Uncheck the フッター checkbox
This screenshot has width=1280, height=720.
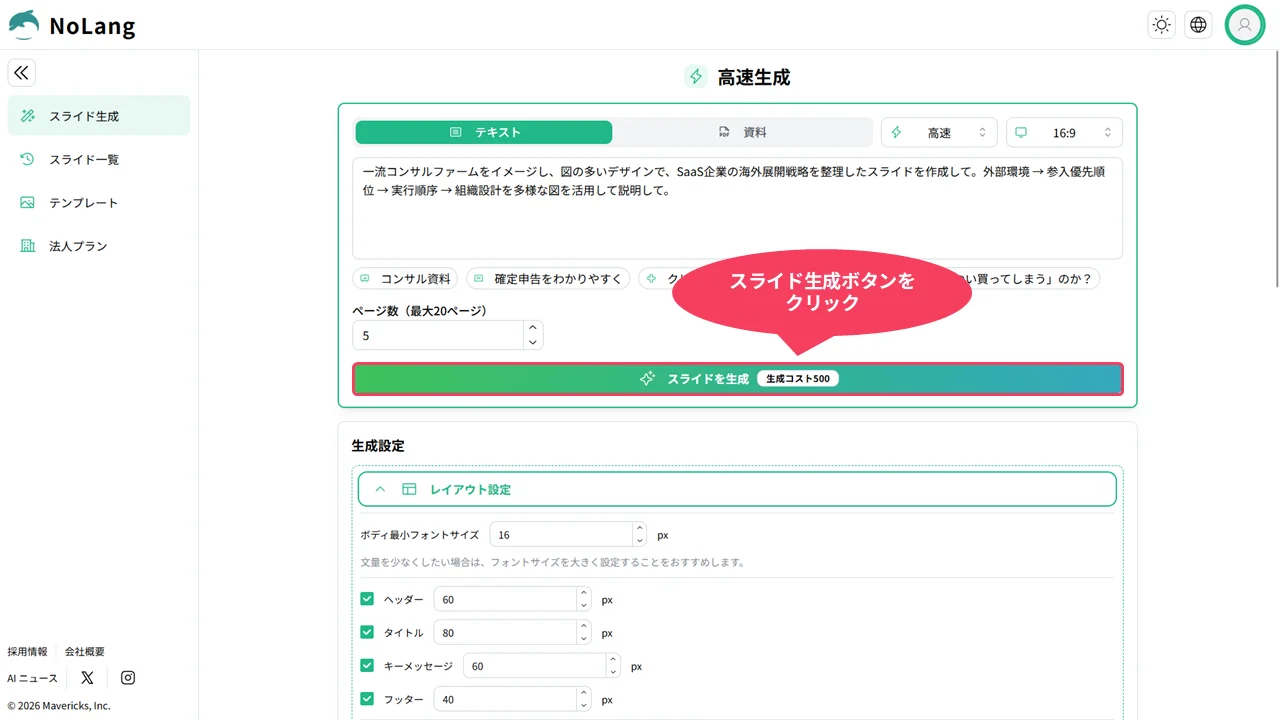[367, 699]
